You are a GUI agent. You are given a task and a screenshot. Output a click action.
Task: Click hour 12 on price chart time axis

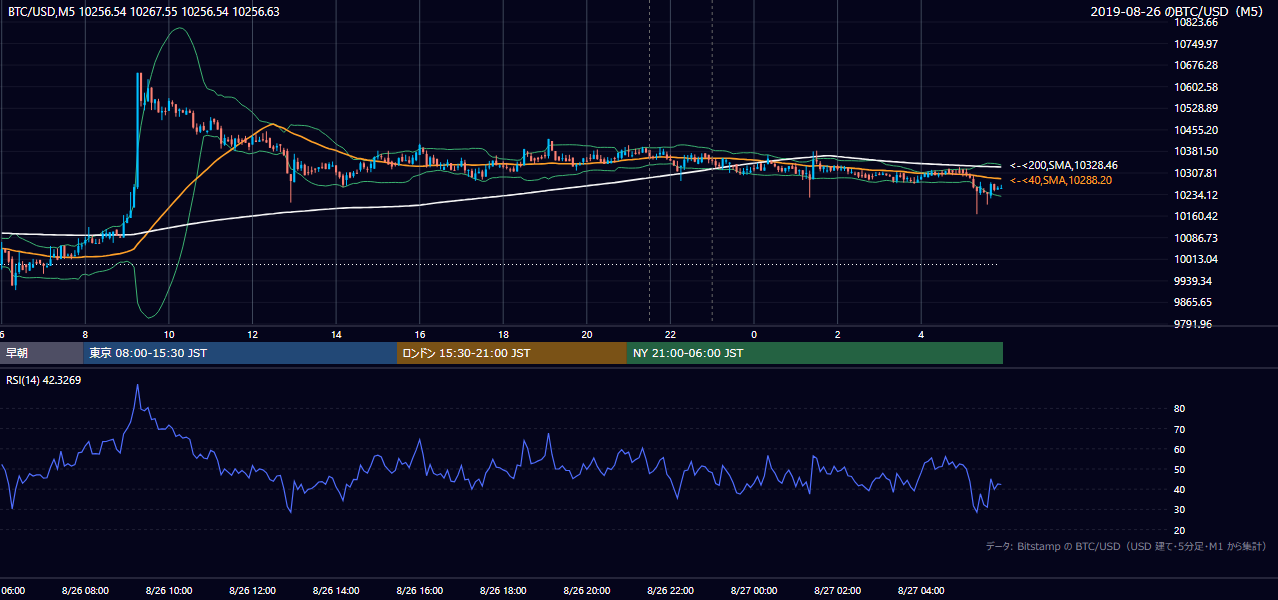pos(252,335)
